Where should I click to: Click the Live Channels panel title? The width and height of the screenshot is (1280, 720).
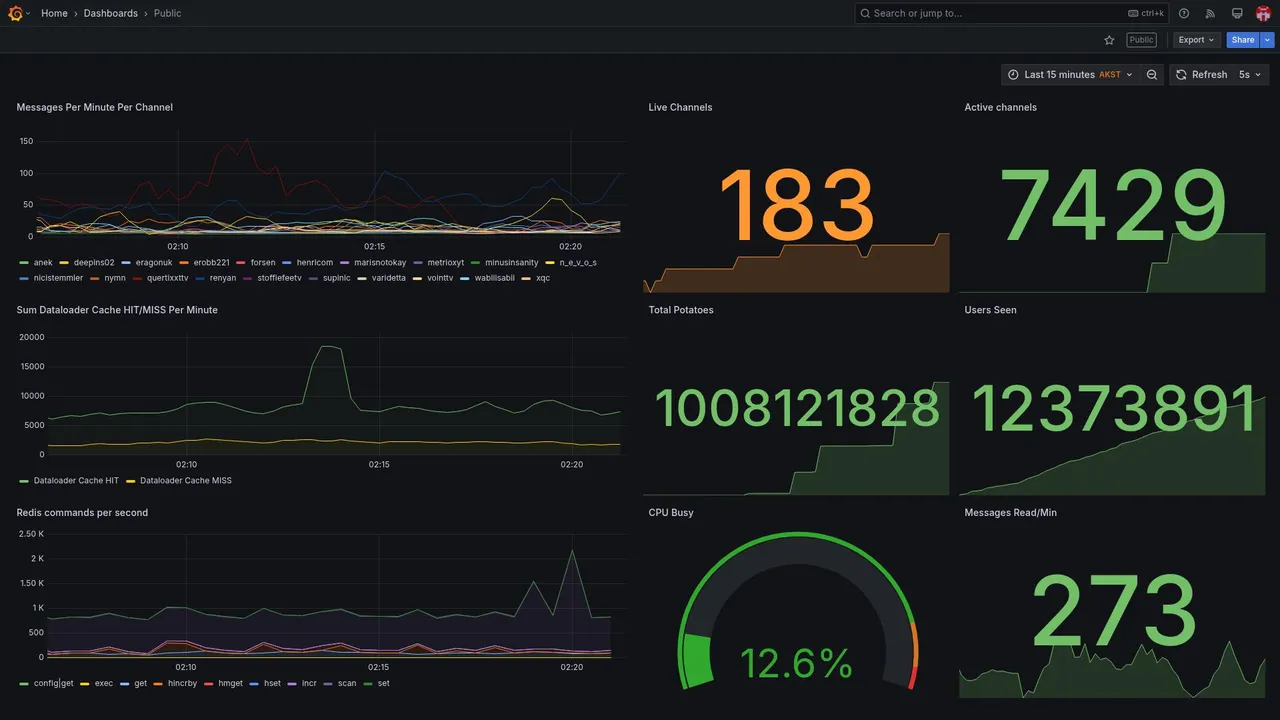(x=680, y=107)
